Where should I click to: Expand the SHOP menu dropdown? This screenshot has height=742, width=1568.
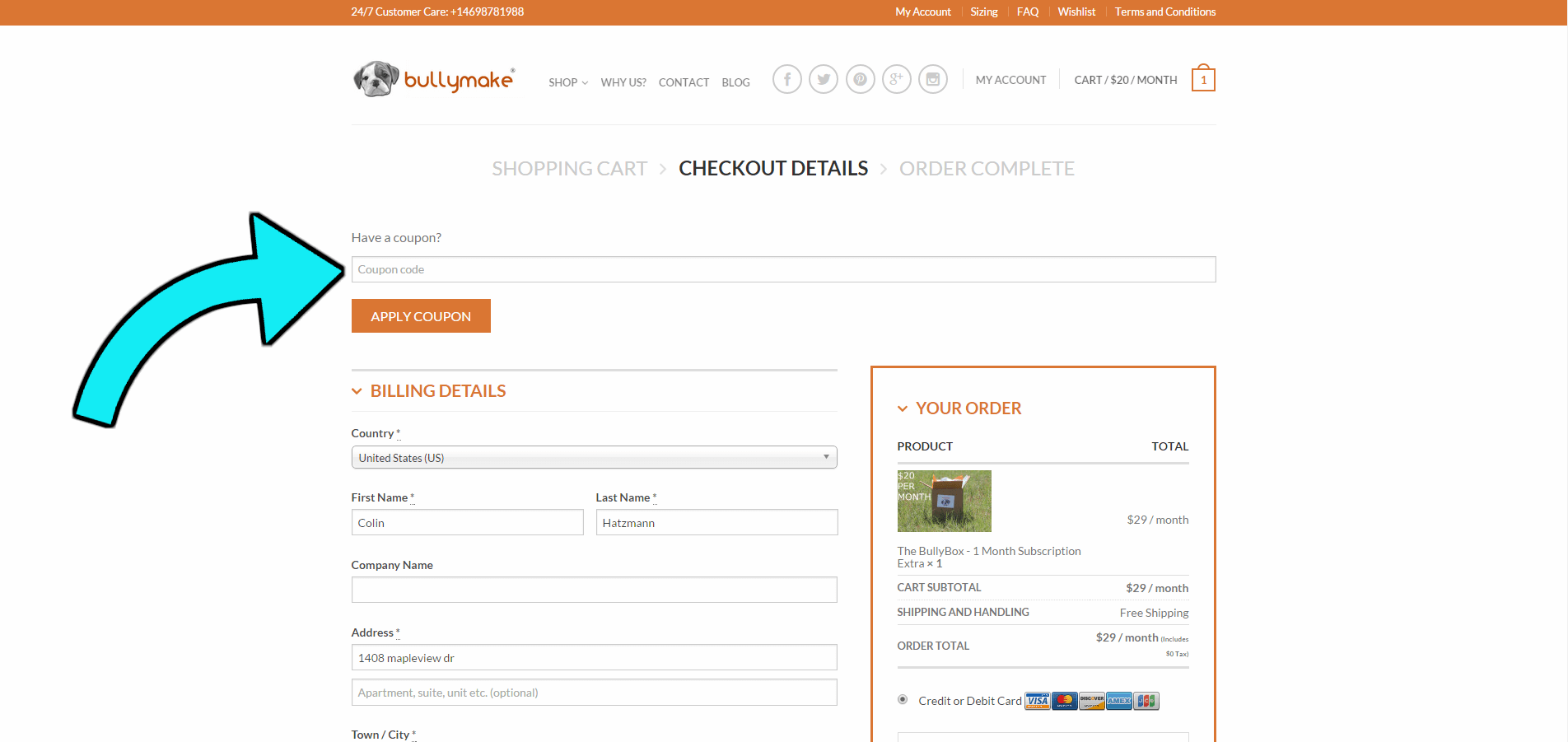coord(568,82)
